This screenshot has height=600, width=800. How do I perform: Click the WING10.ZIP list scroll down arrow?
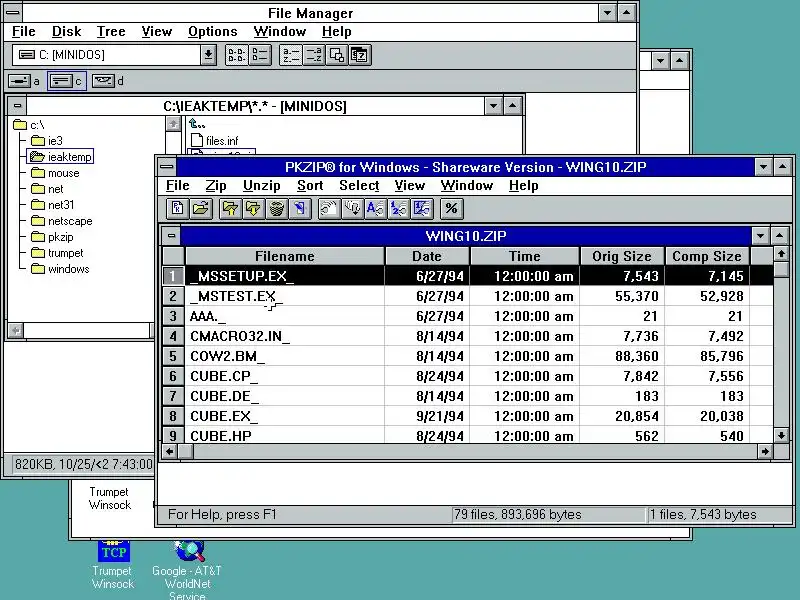[781, 435]
